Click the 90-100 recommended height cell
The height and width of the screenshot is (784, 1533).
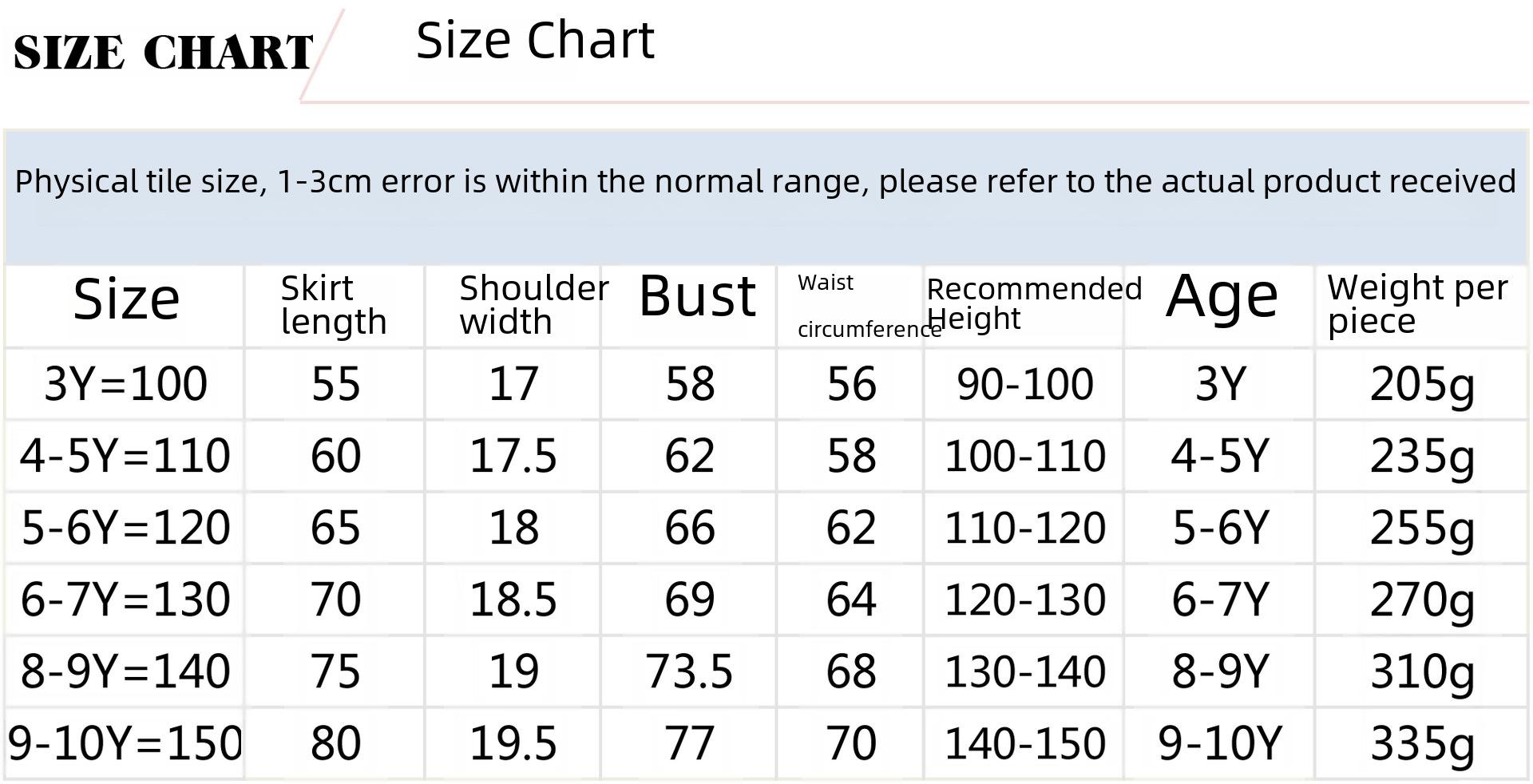coord(1024,384)
